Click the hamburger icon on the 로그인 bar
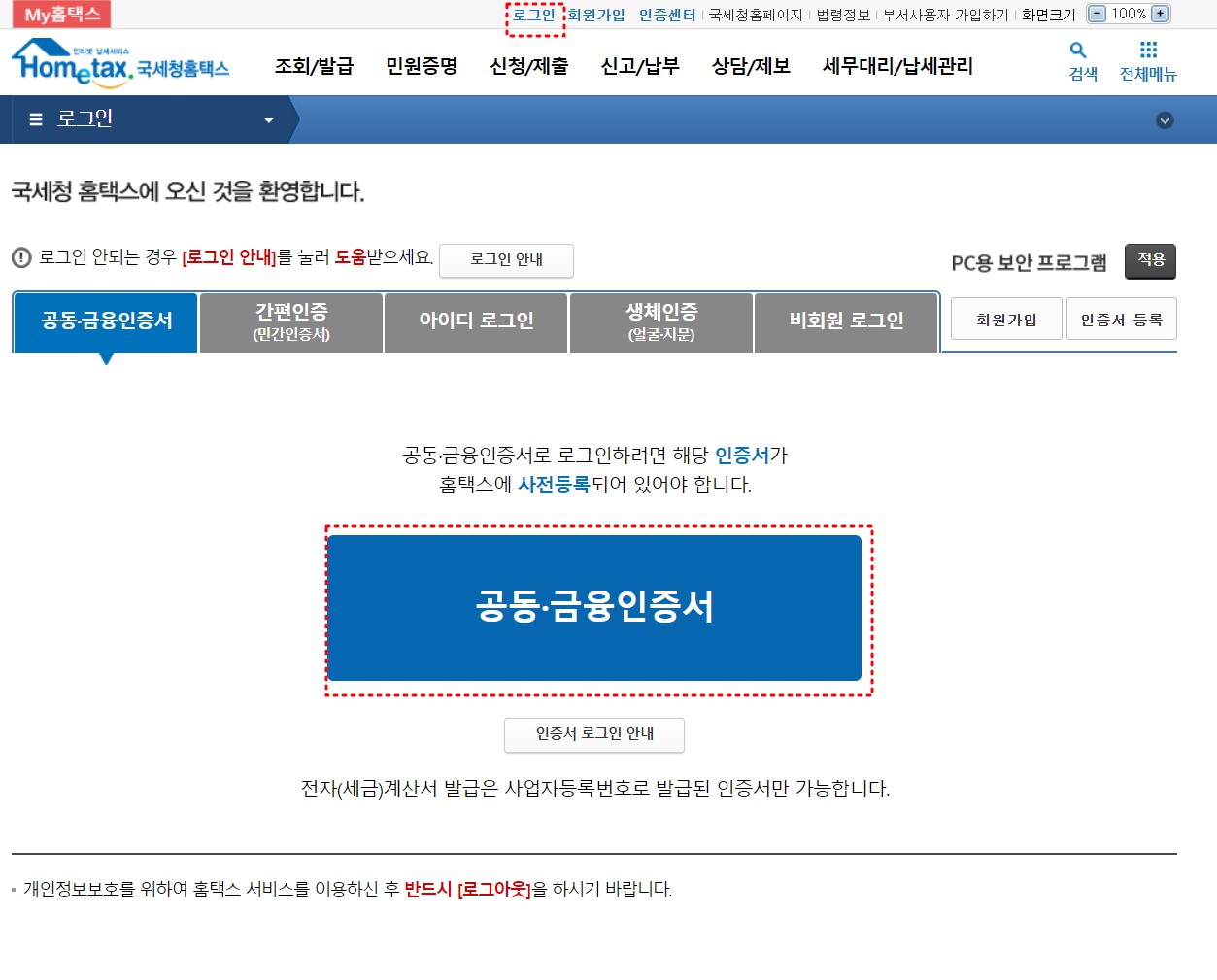 pyautogui.click(x=35, y=118)
